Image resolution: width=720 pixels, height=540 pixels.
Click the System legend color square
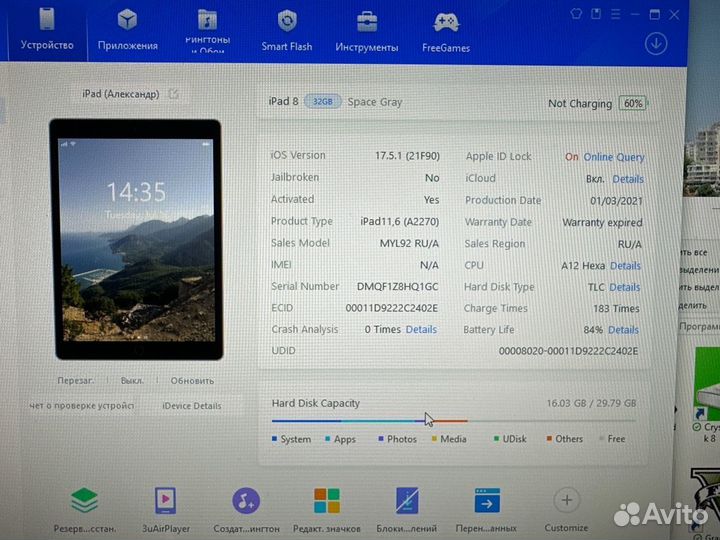(274, 439)
